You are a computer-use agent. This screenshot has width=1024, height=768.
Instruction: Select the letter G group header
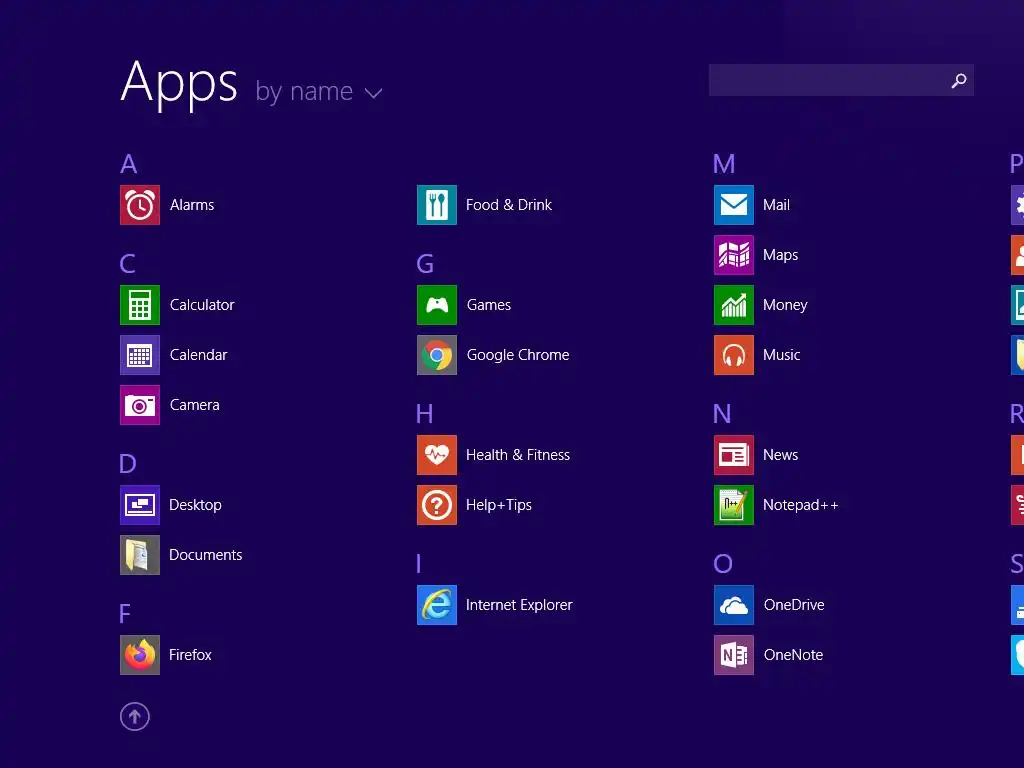425,264
